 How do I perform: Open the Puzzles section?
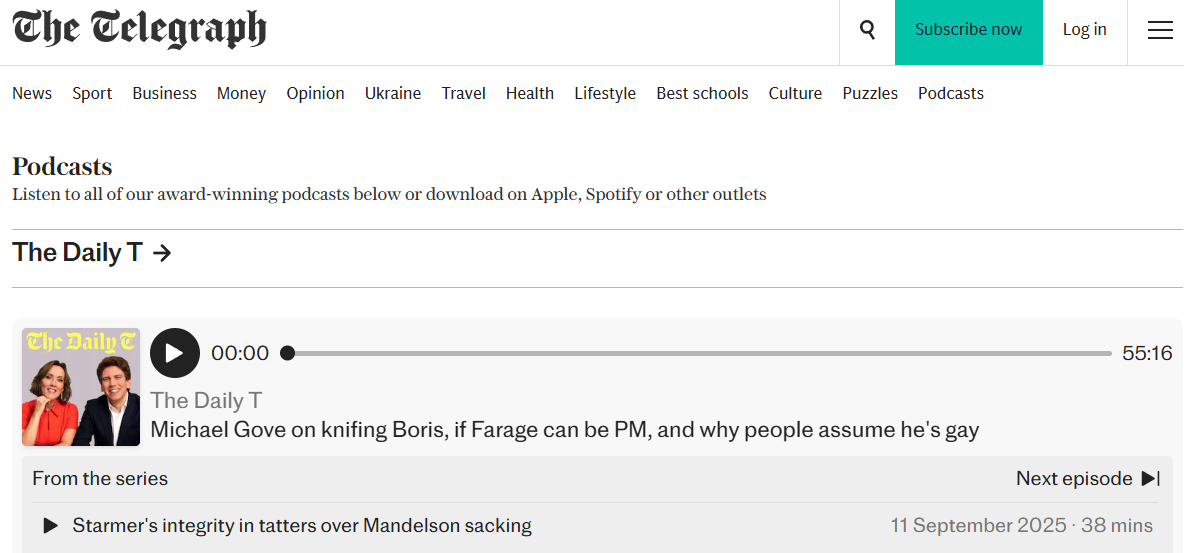click(x=869, y=93)
